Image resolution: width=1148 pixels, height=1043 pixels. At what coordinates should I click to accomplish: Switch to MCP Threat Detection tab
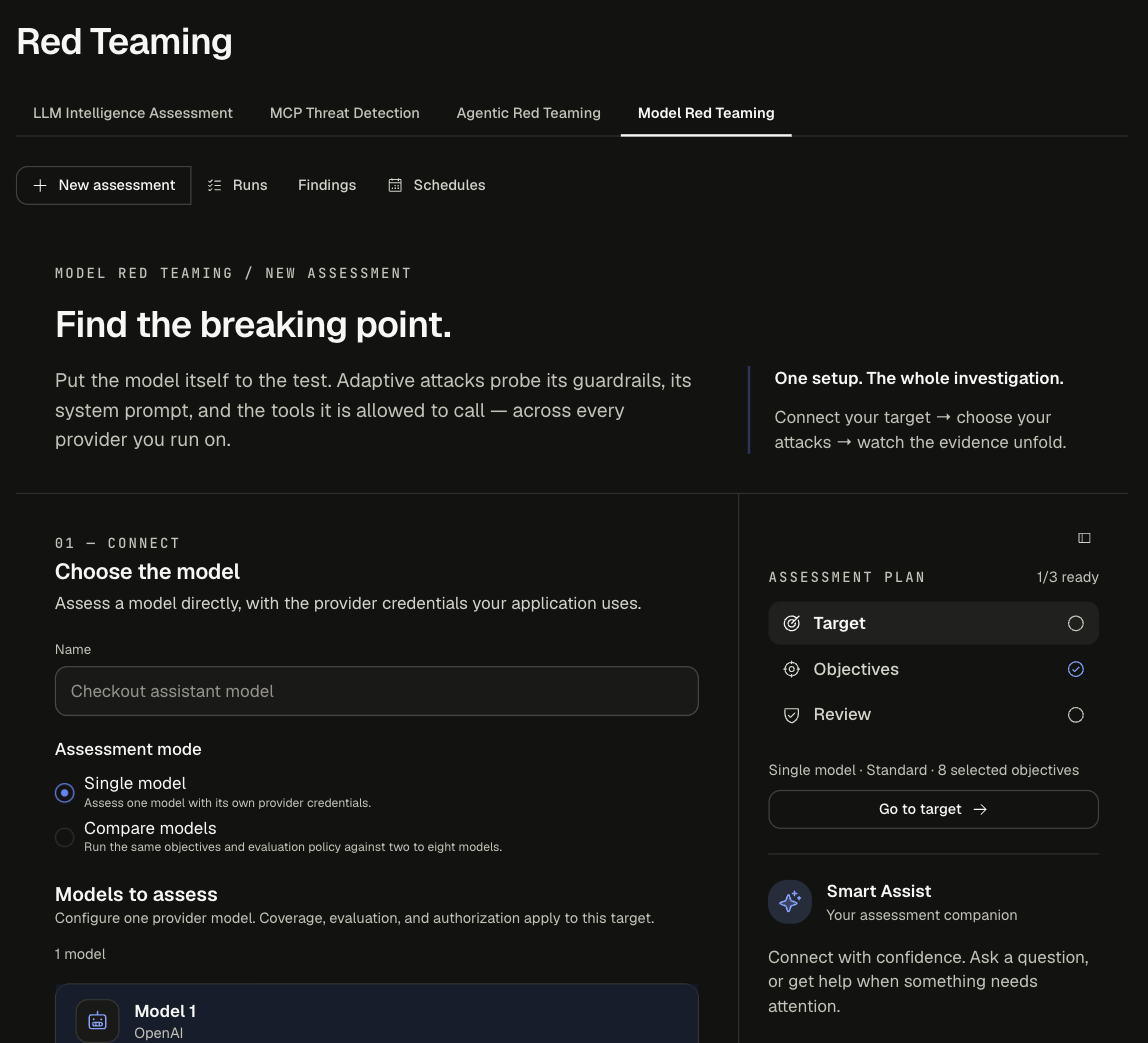click(x=344, y=113)
